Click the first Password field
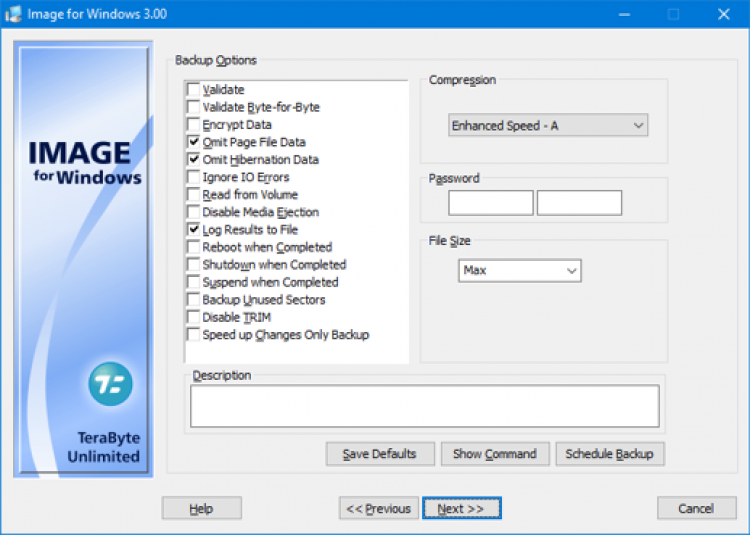The width and height of the screenshot is (750, 535). (x=491, y=203)
